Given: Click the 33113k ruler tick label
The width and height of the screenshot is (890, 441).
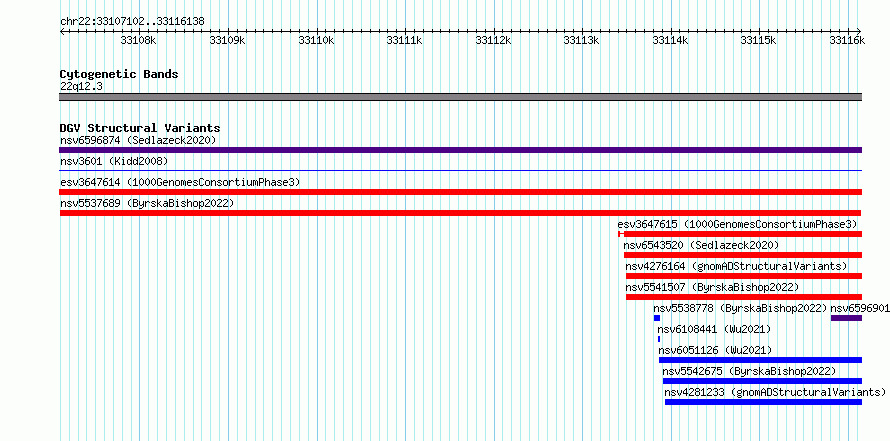Looking at the screenshot, I should tap(581, 40).
